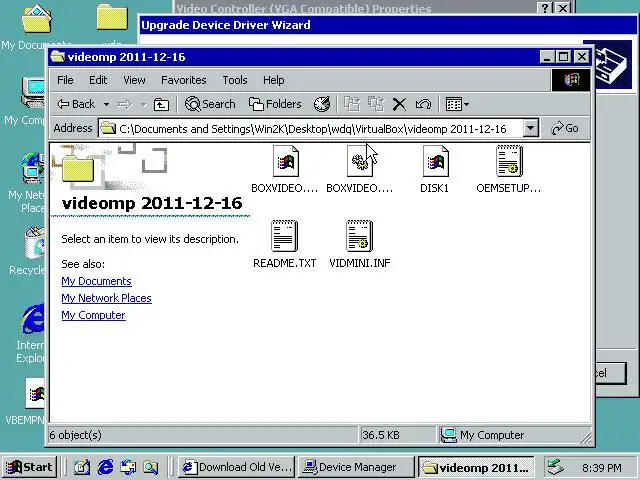
Task: Switch to Device Manager taskbar button
Action: click(356, 467)
